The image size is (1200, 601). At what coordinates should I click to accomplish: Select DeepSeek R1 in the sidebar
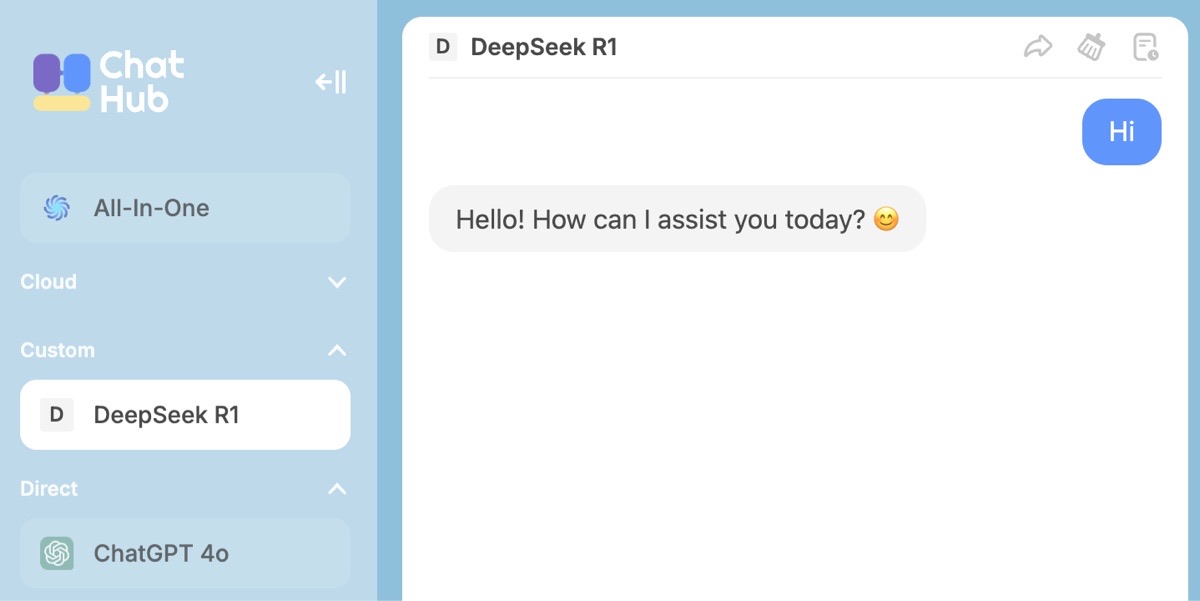185,415
